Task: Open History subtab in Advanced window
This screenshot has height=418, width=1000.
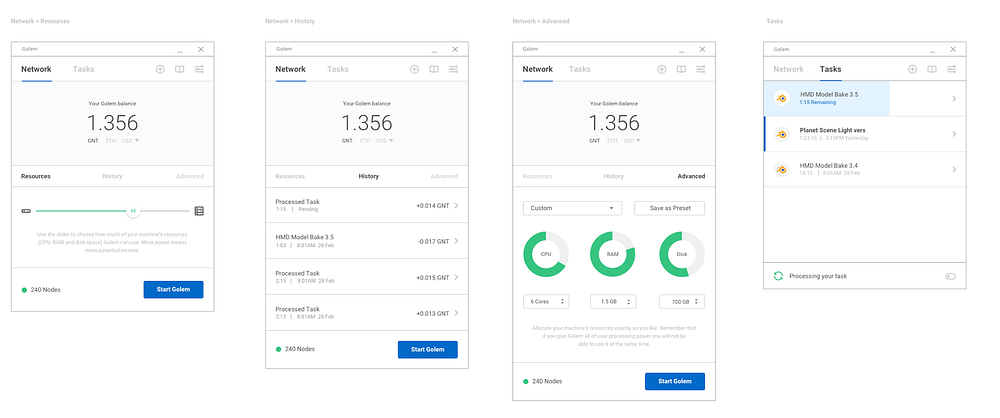Action: pyautogui.click(x=614, y=176)
